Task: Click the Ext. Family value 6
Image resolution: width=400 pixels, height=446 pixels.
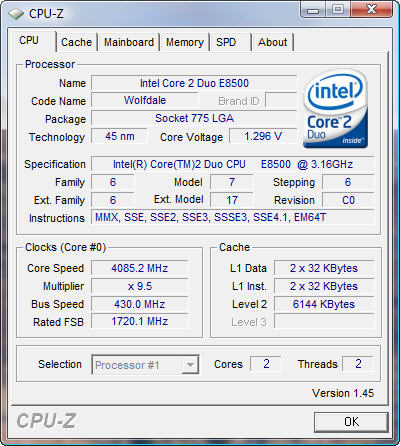Action: point(113,200)
